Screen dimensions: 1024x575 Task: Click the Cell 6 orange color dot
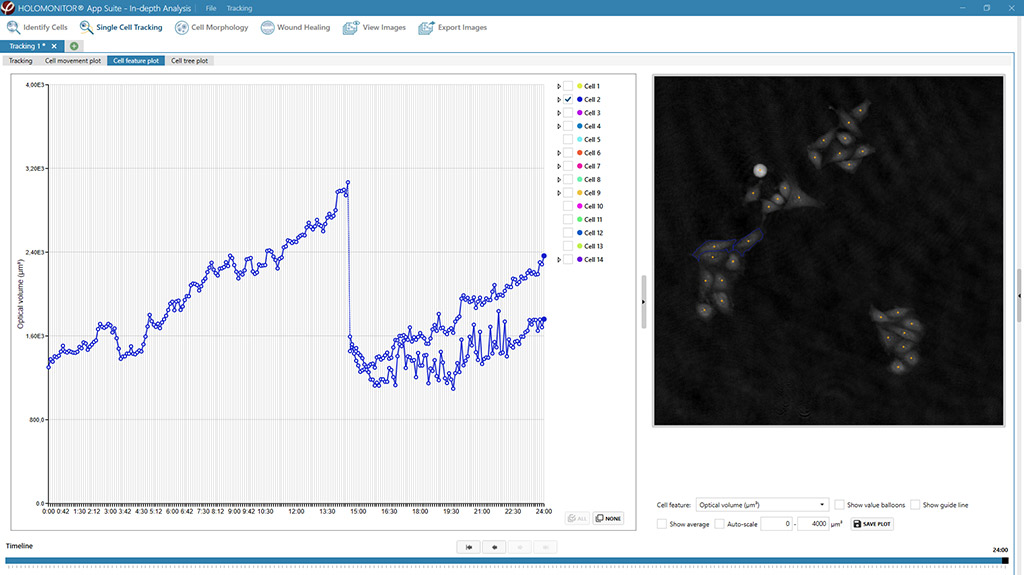click(x=579, y=153)
